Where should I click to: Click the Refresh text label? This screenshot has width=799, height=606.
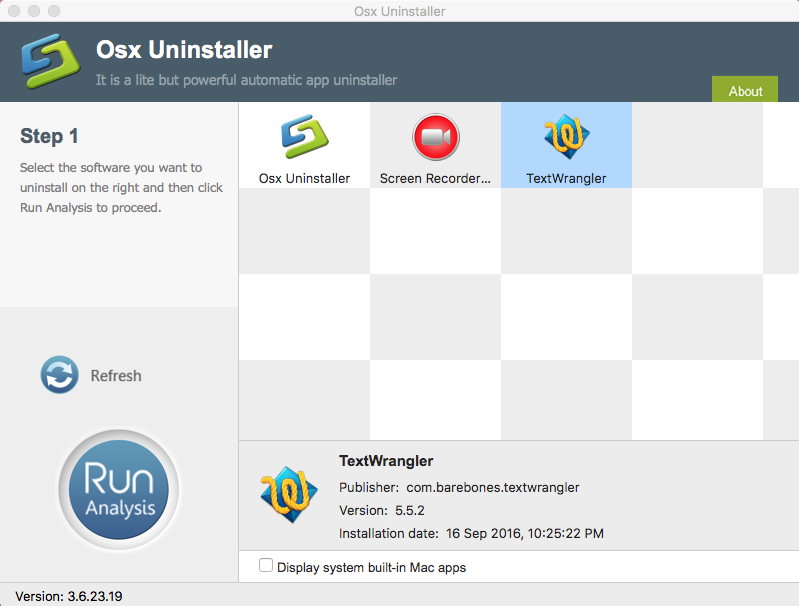pyautogui.click(x=116, y=376)
